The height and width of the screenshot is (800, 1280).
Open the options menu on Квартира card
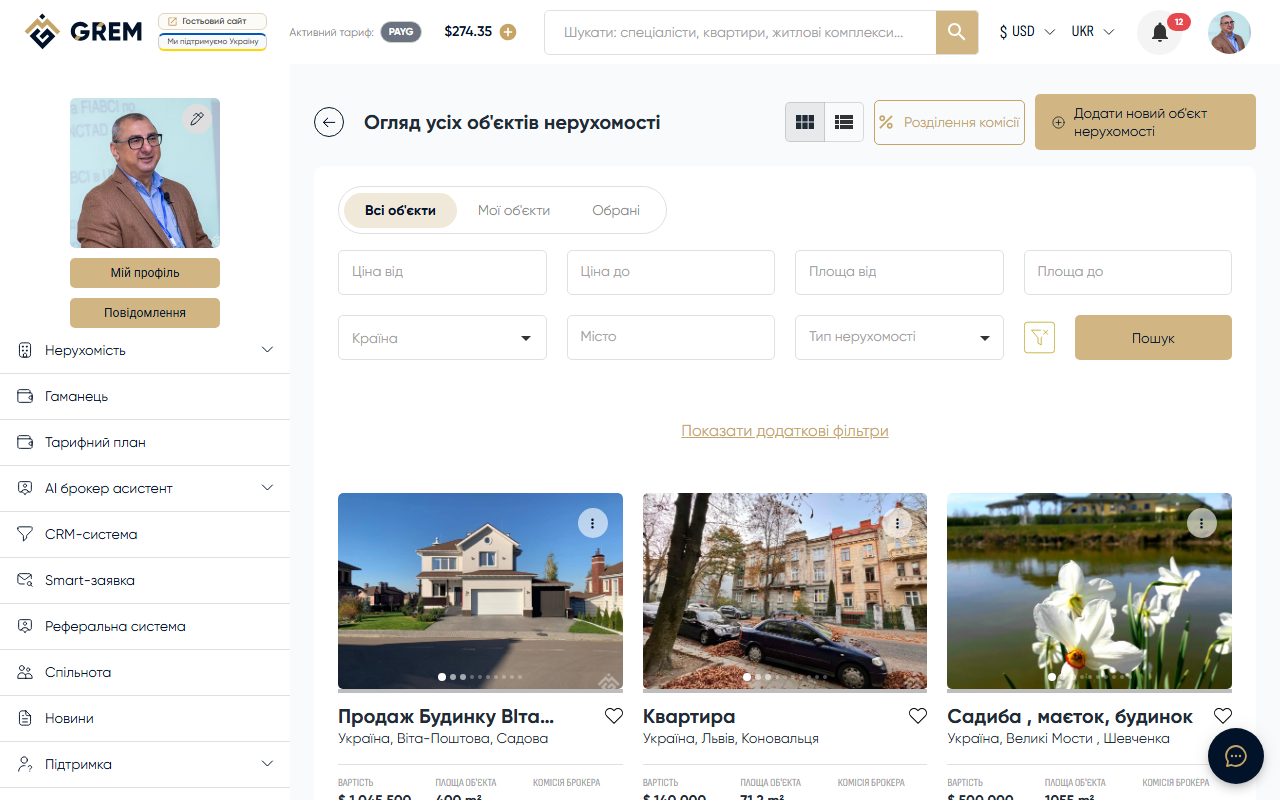click(897, 522)
